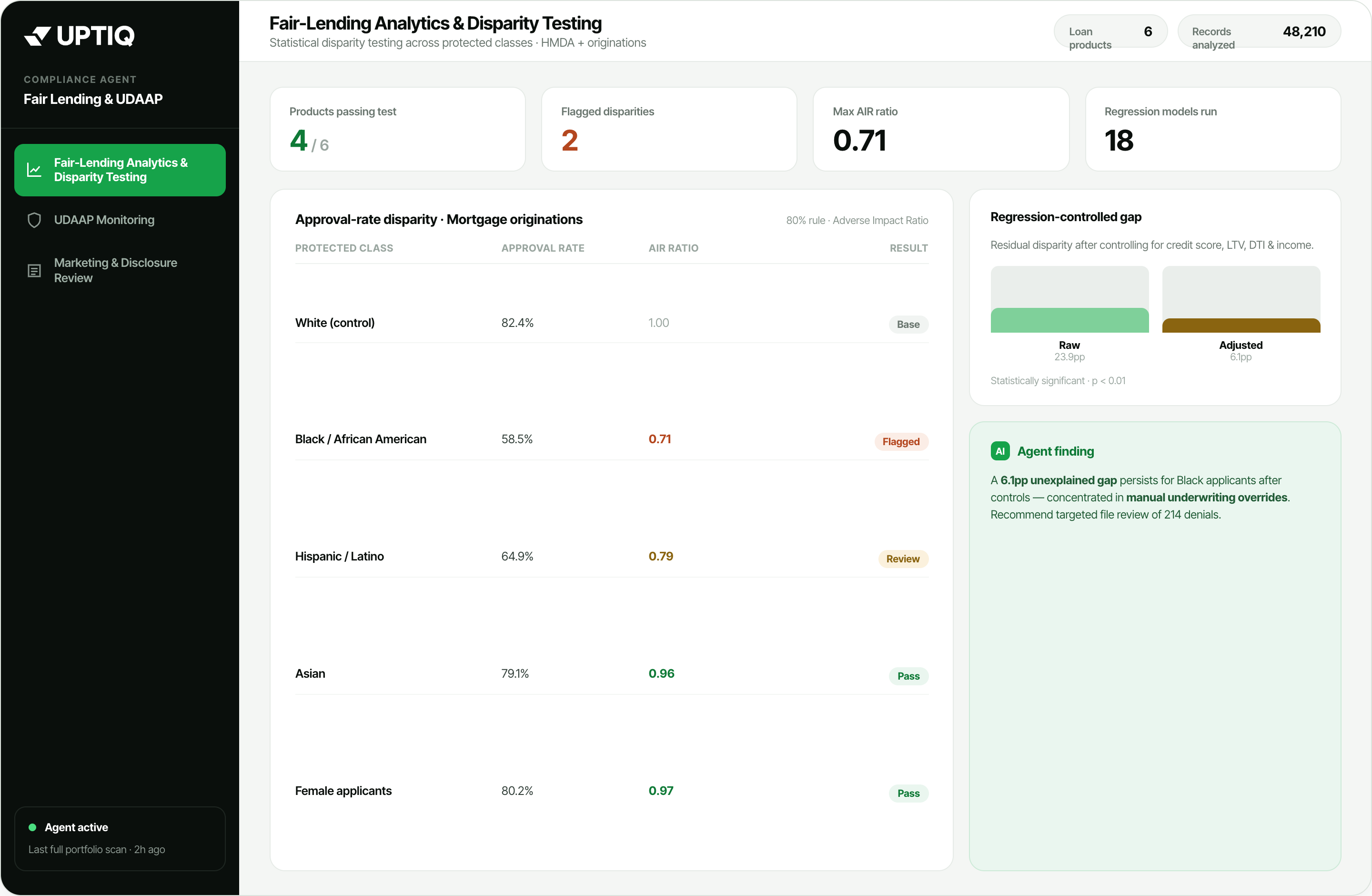Image resolution: width=1372 pixels, height=896 pixels.
Task: Click the green Agent active status dot
Action: coord(32,827)
